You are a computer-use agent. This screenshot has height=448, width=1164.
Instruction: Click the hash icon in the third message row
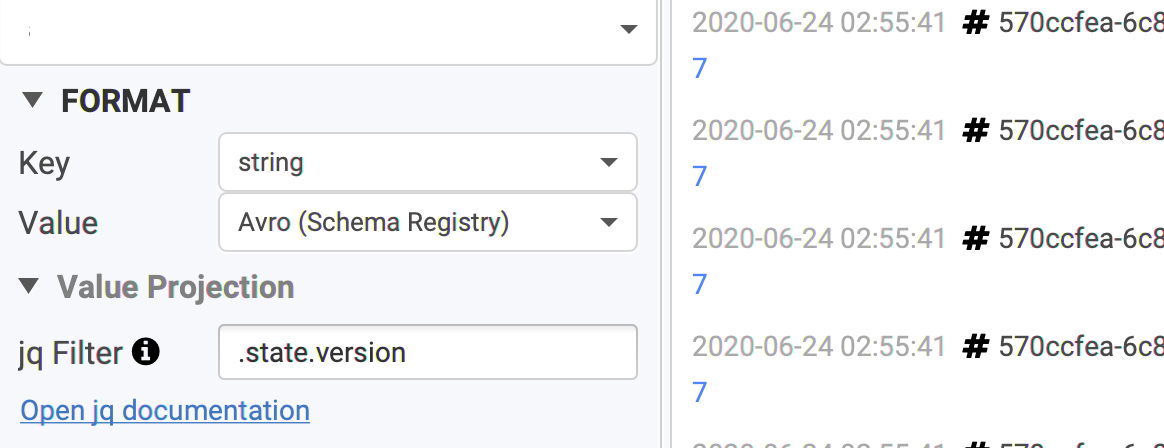pyautogui.click(x=975, y=238)
